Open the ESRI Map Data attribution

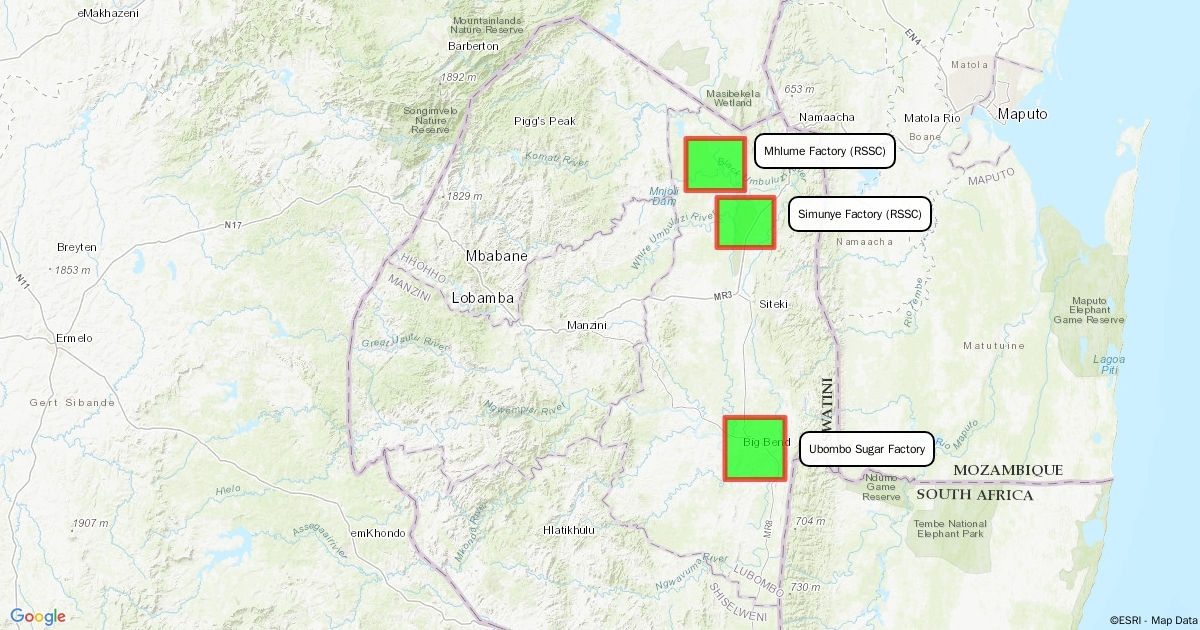1152,620
